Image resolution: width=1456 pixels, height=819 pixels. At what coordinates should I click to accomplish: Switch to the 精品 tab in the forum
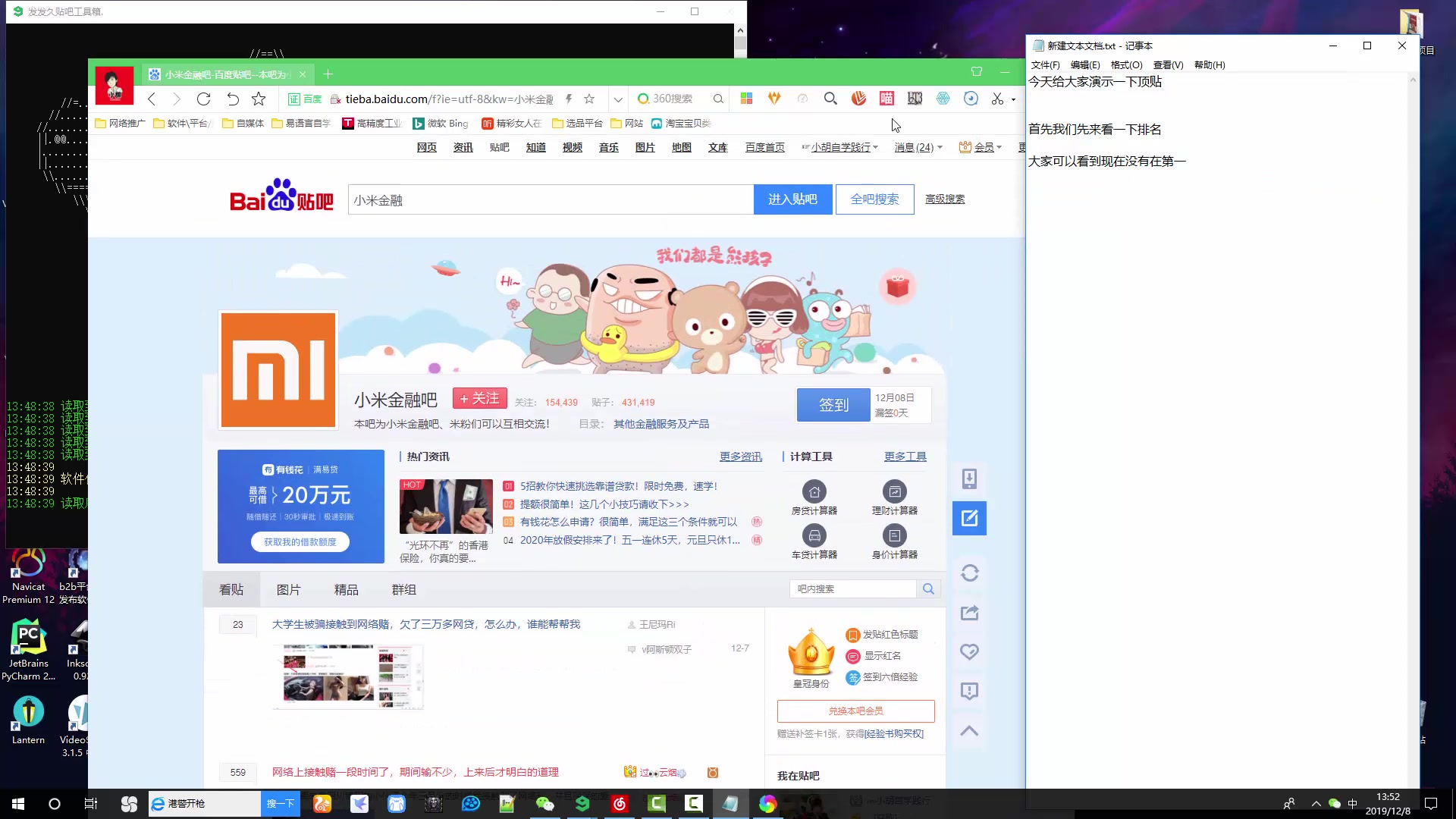coord(346,590)
